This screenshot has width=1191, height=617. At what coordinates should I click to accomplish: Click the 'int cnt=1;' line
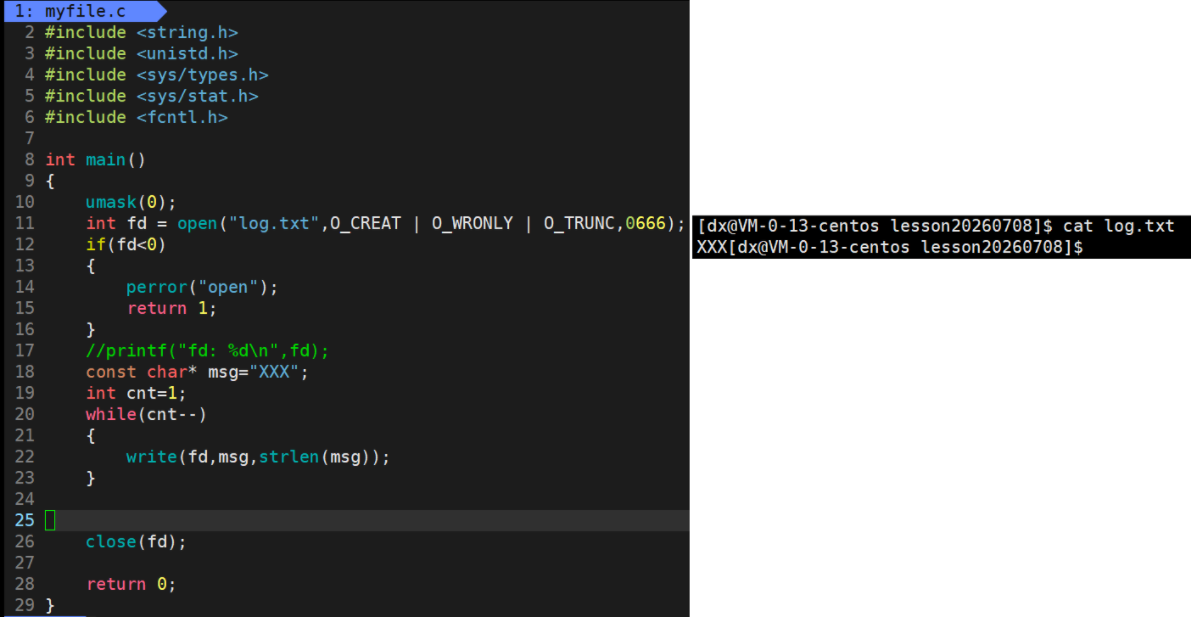click(136, 394)
